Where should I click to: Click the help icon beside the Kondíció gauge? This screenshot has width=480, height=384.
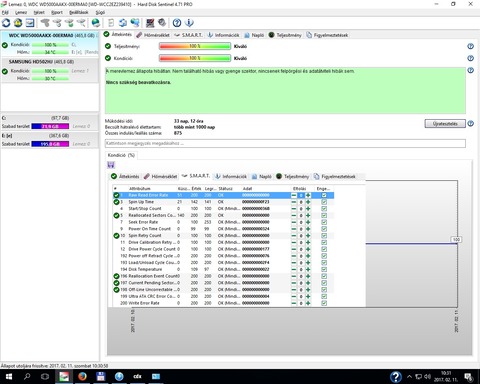[470, 58]
